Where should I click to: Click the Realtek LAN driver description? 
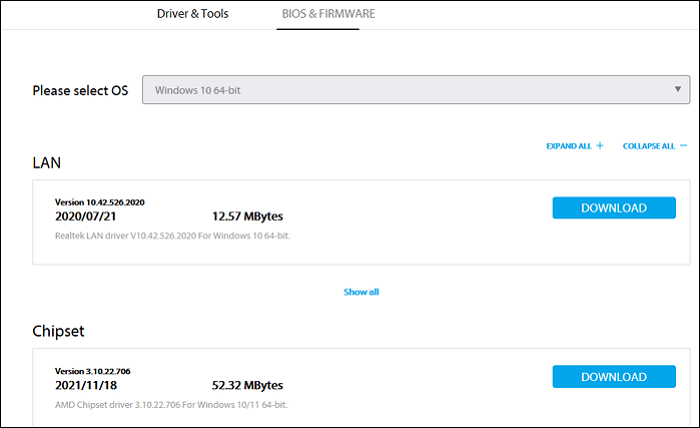(178, 236)
